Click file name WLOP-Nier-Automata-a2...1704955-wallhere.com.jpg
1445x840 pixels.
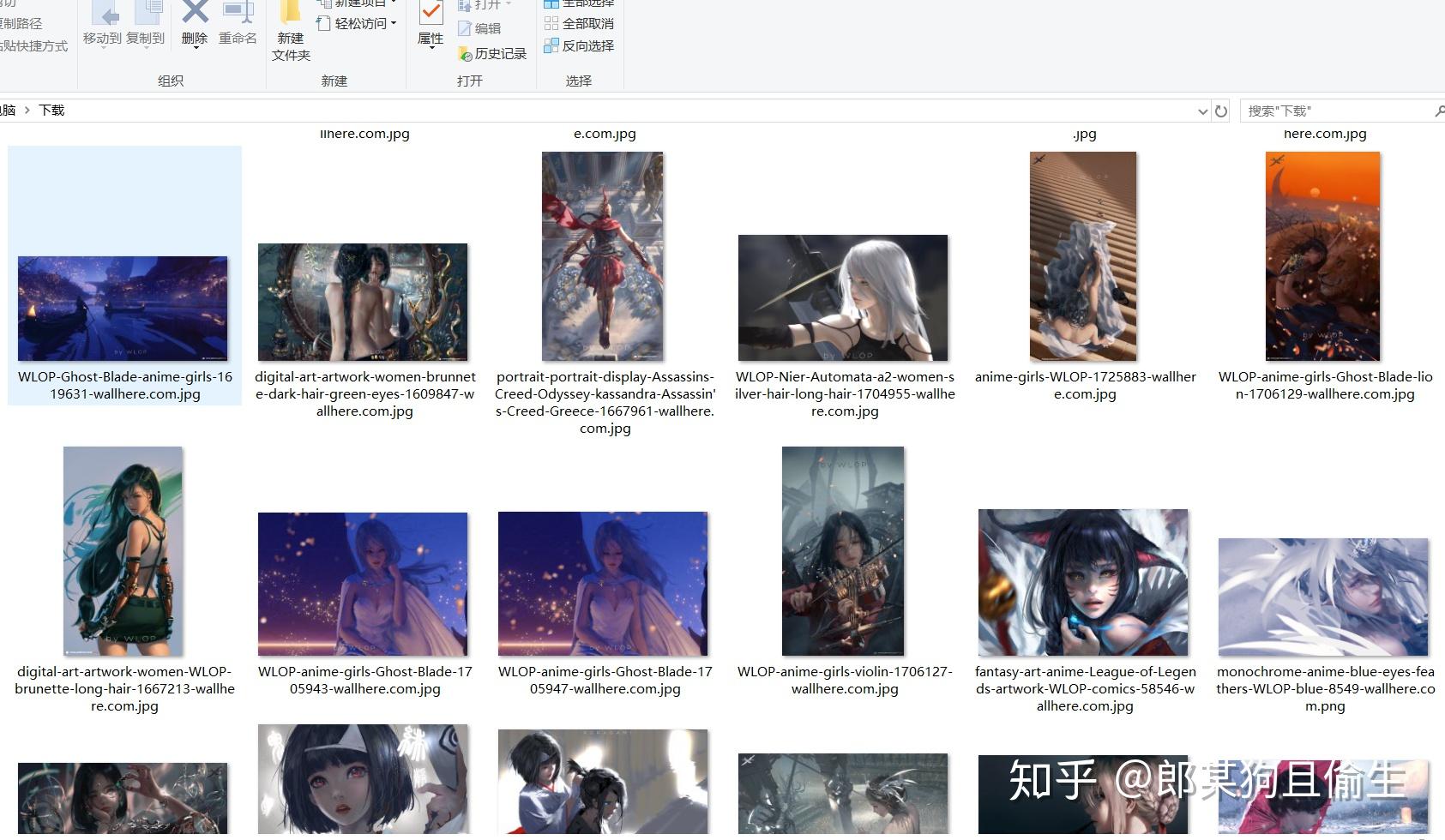coord(845,394)
